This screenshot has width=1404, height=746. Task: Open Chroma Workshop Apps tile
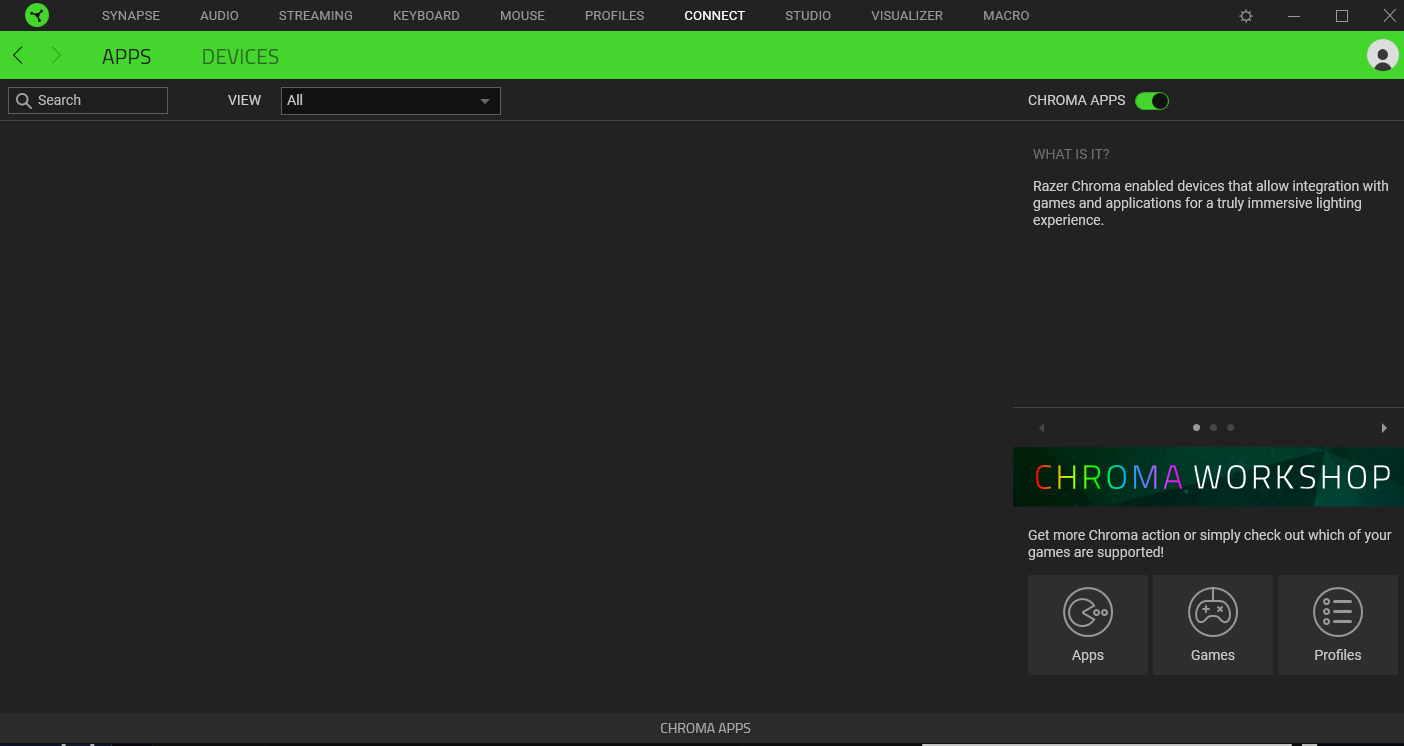click(1088, 625)
